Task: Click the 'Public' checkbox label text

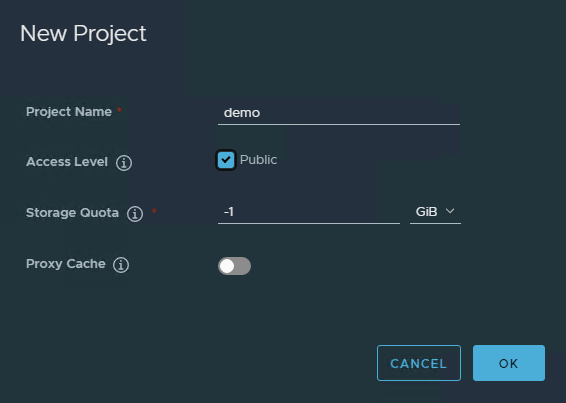Action: 258,160
